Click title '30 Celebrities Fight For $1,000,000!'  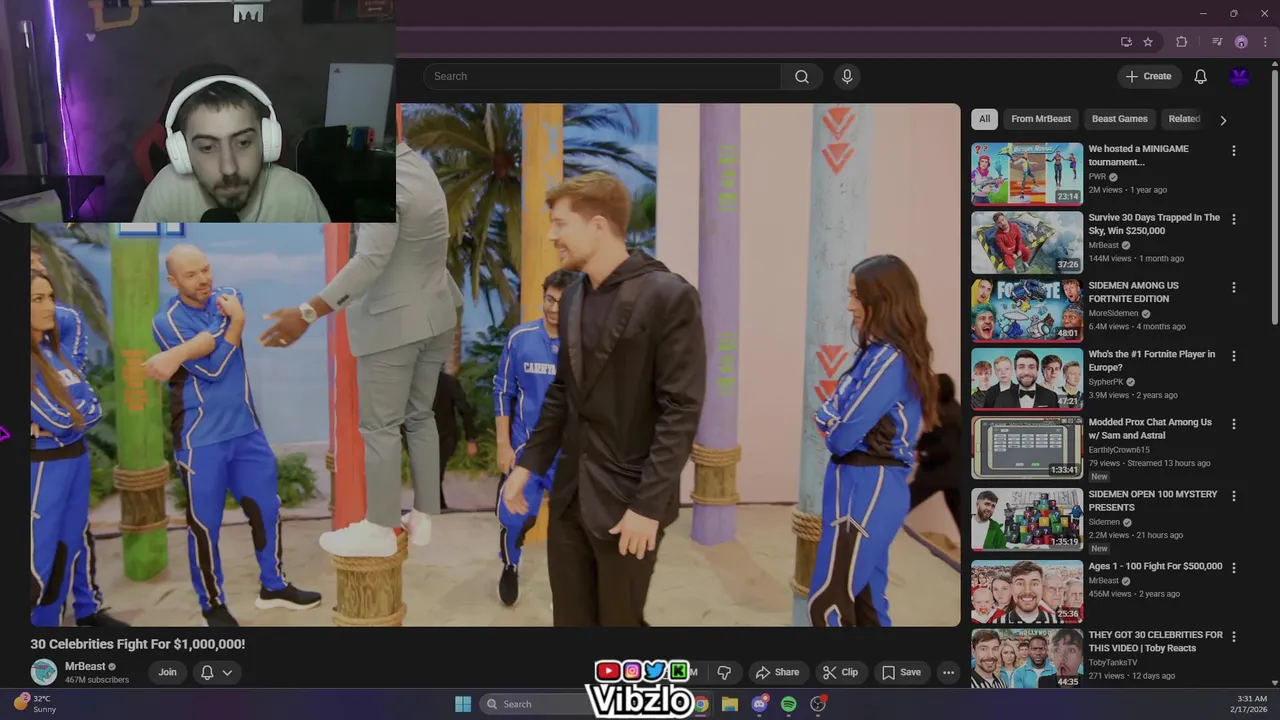tap(137, 644)
